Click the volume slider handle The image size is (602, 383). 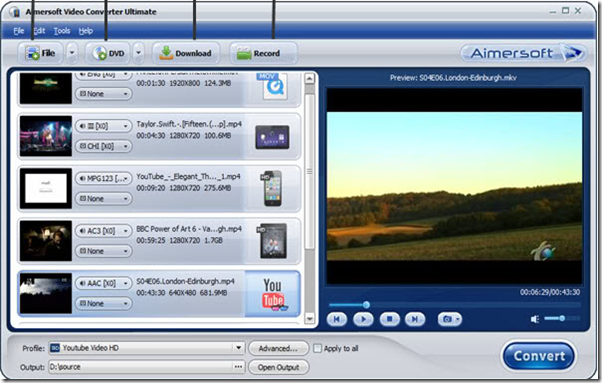point(562,318)
